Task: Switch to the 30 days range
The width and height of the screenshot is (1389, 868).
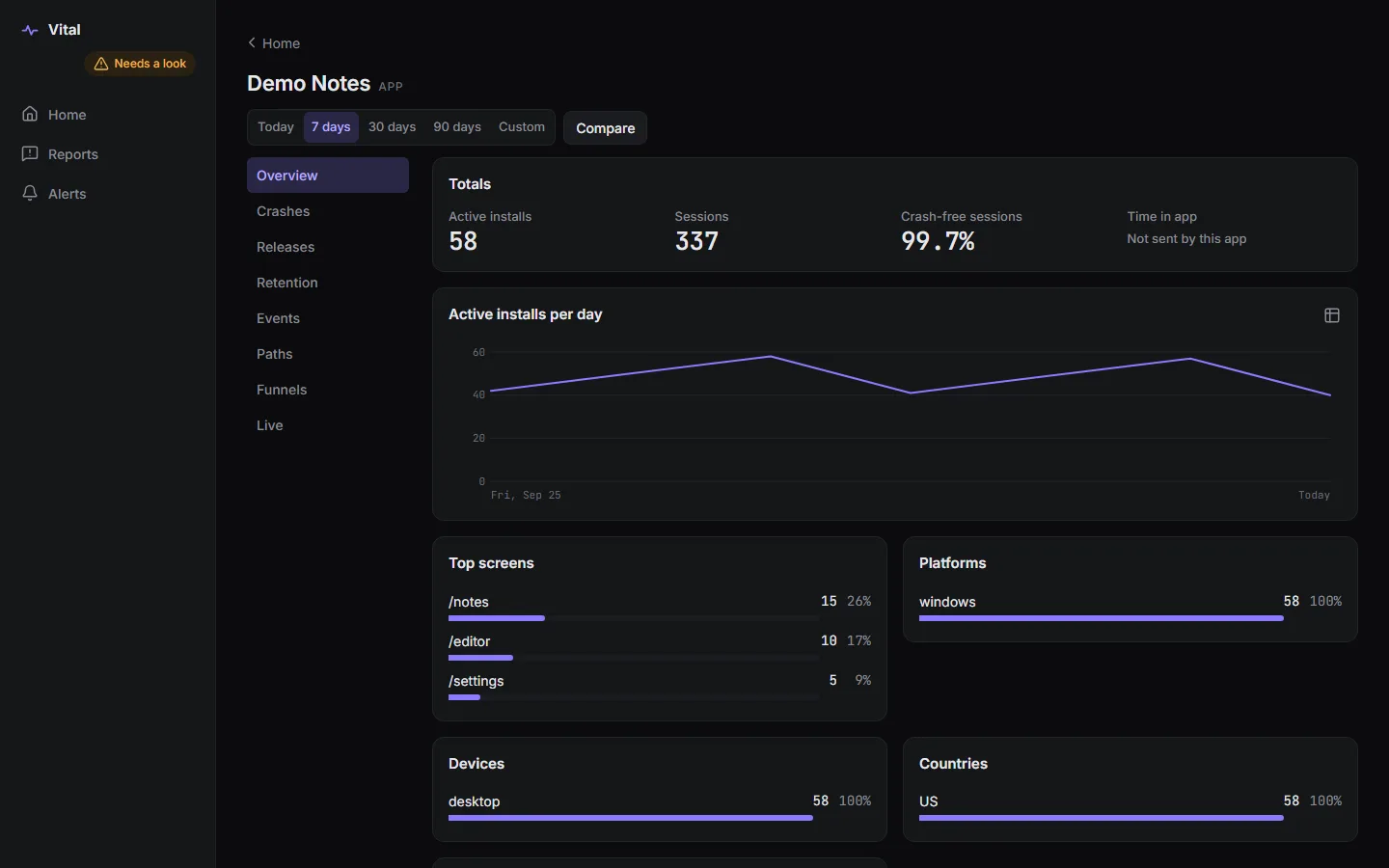Action: click(x=393, y=127)
